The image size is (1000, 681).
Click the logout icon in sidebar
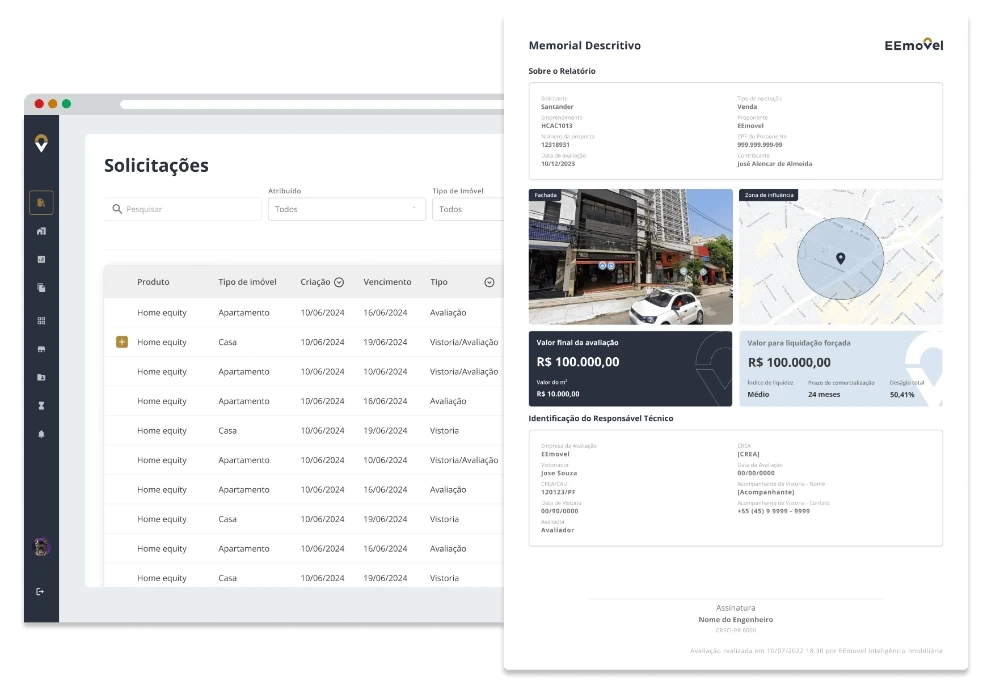click(40, 592)
